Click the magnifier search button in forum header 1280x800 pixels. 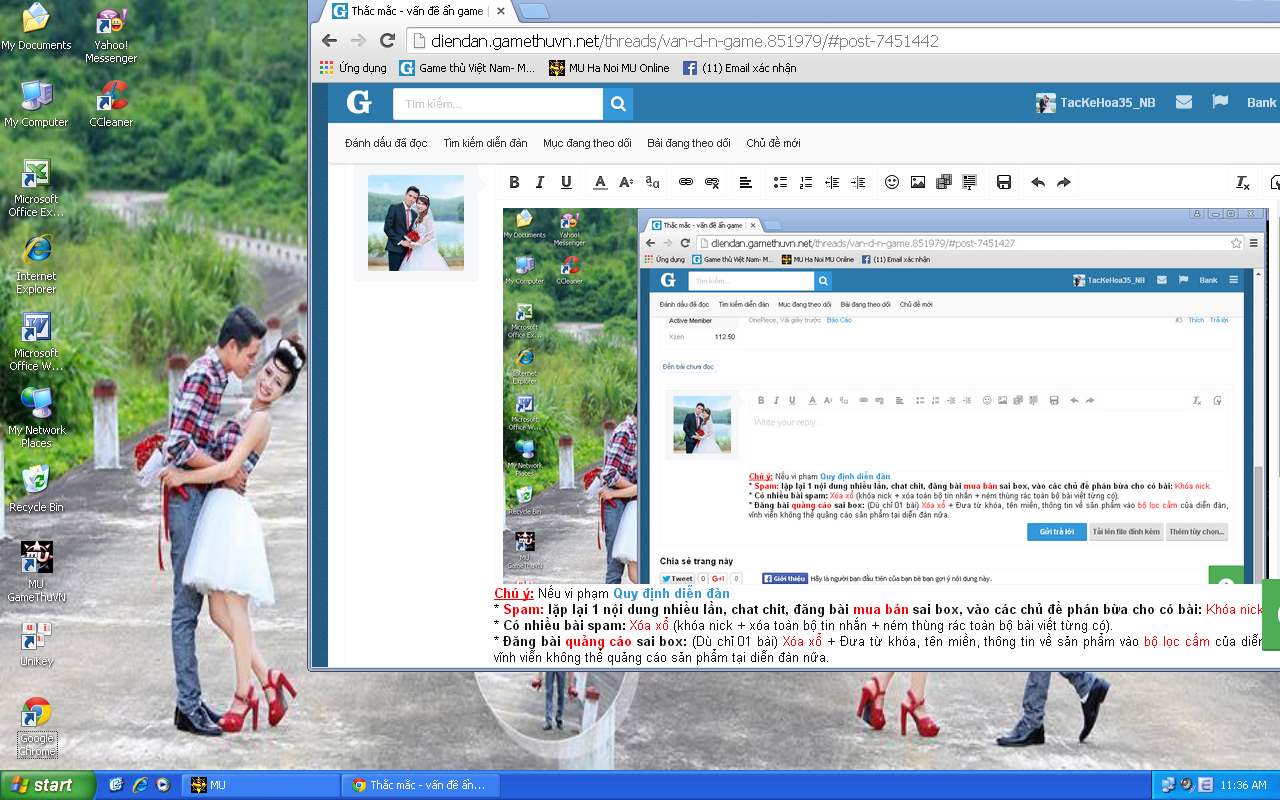[618, 104]
